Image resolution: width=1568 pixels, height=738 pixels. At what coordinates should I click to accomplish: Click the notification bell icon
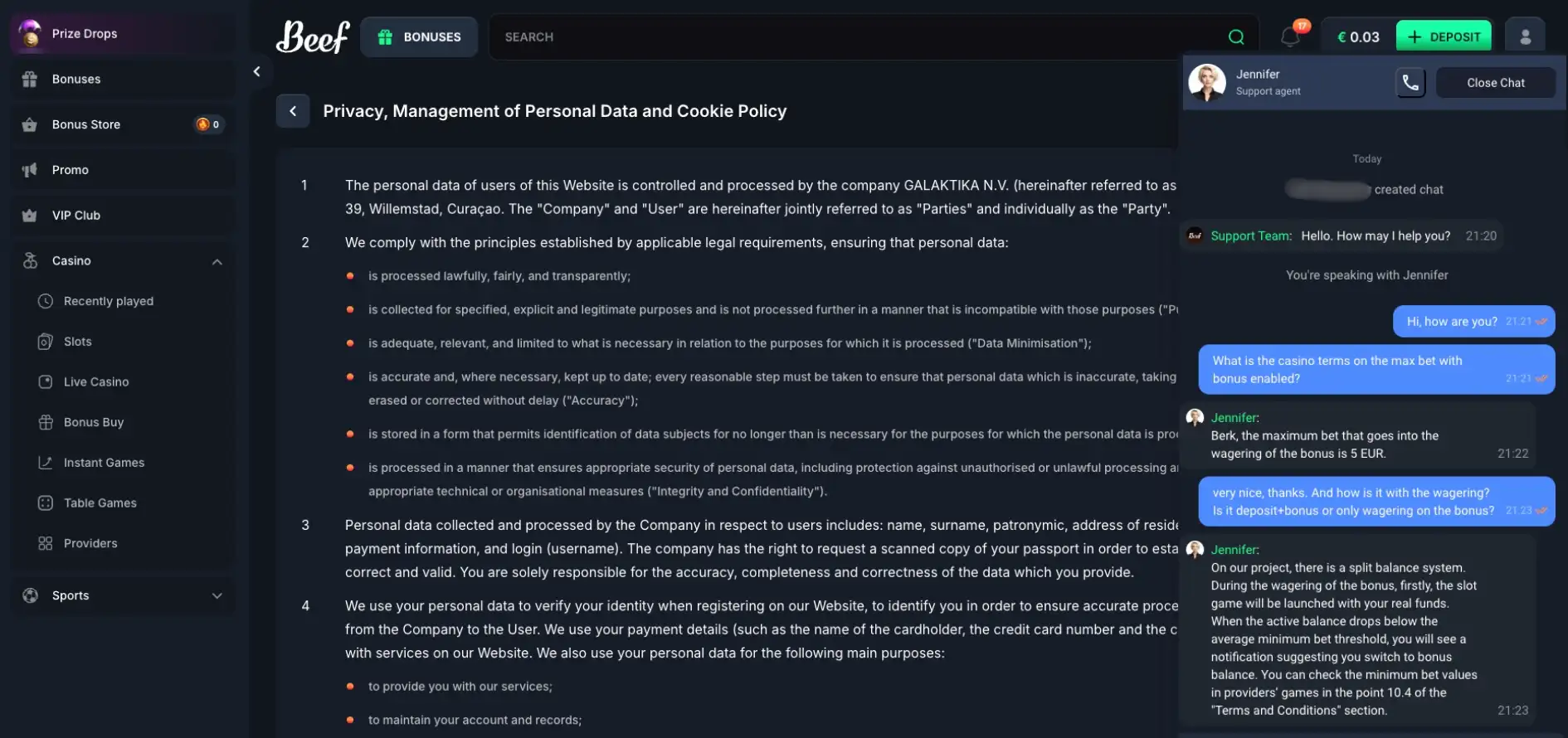(x=1290, y=36)
